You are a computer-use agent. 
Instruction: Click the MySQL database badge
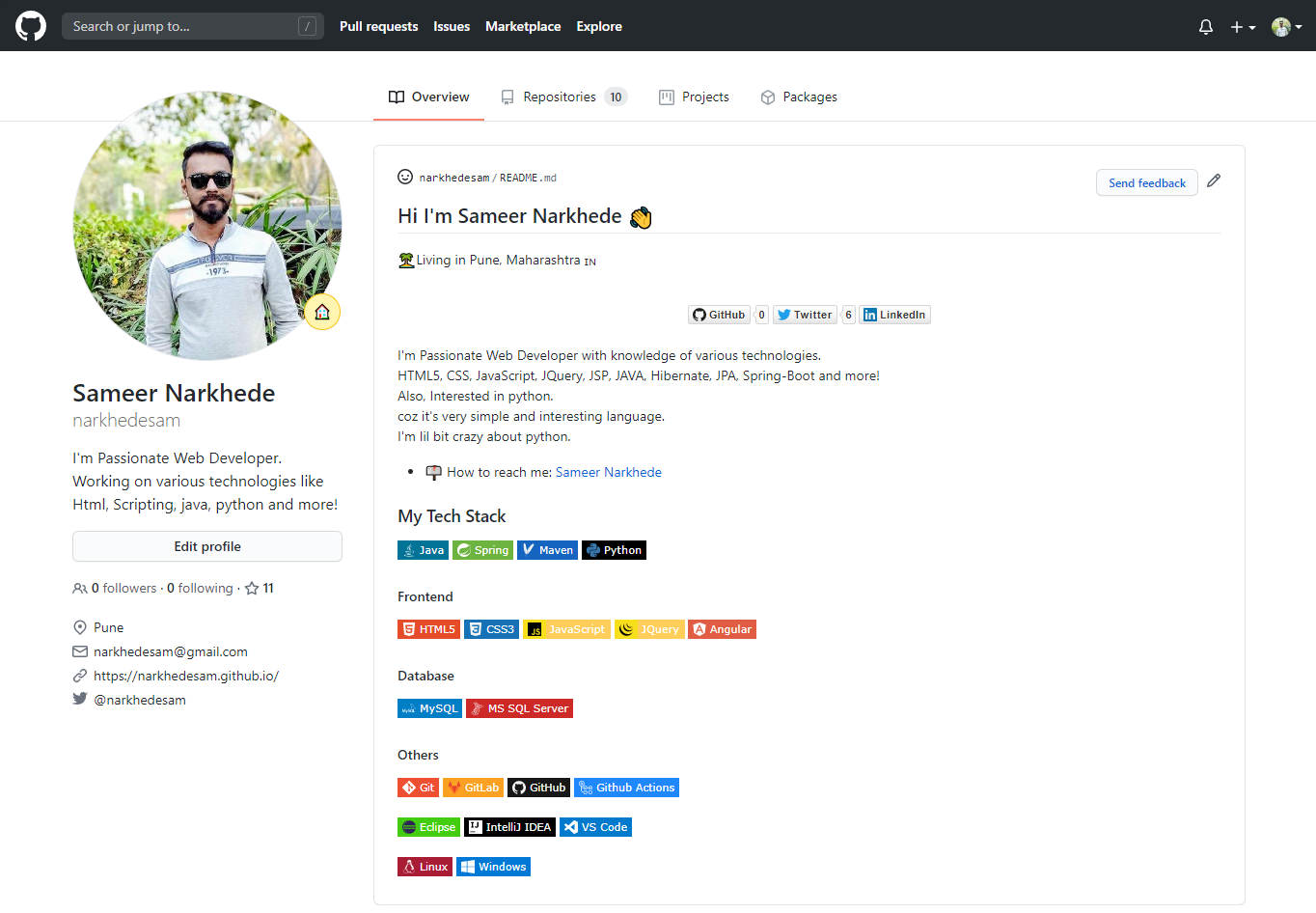tap(429, 708)
